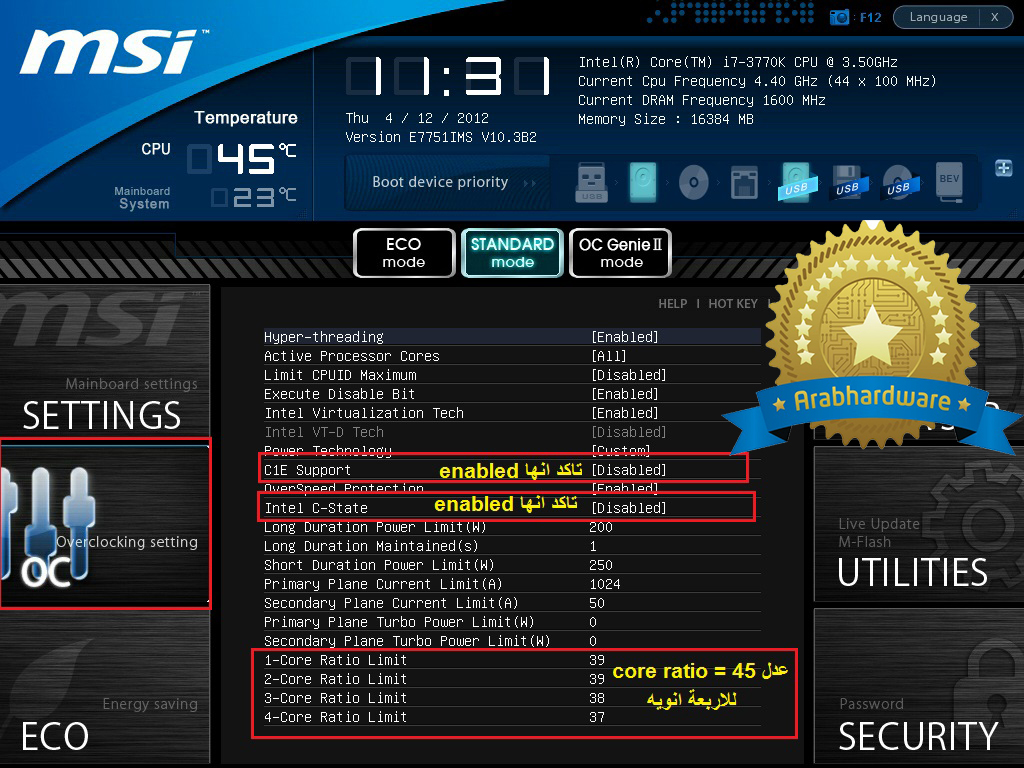Viewport: 1024px width, 768px height.
Task: Open the OC overclocking sliders icon
Action: (49, 526)
